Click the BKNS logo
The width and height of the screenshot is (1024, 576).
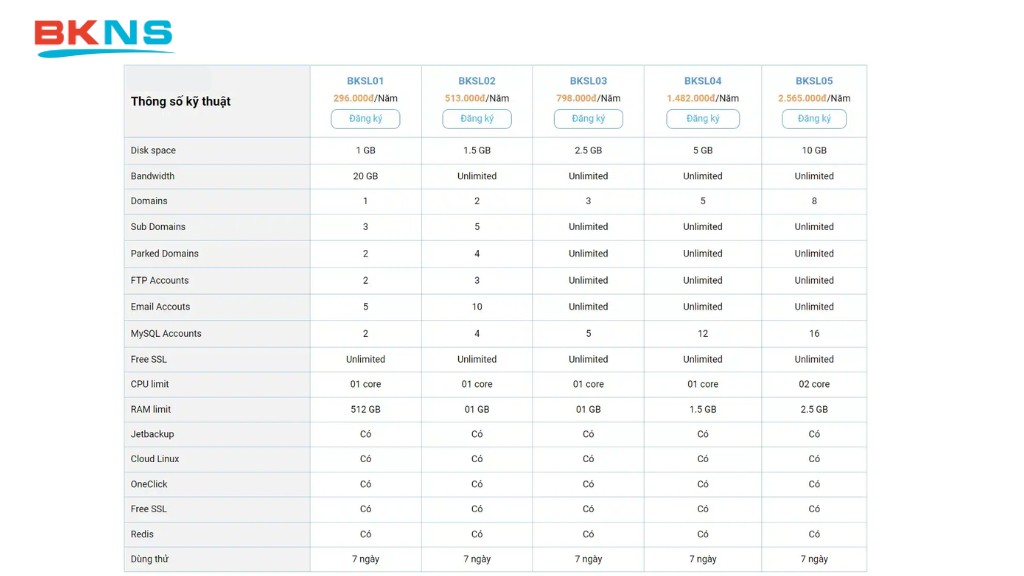click(x=104, y=36)
